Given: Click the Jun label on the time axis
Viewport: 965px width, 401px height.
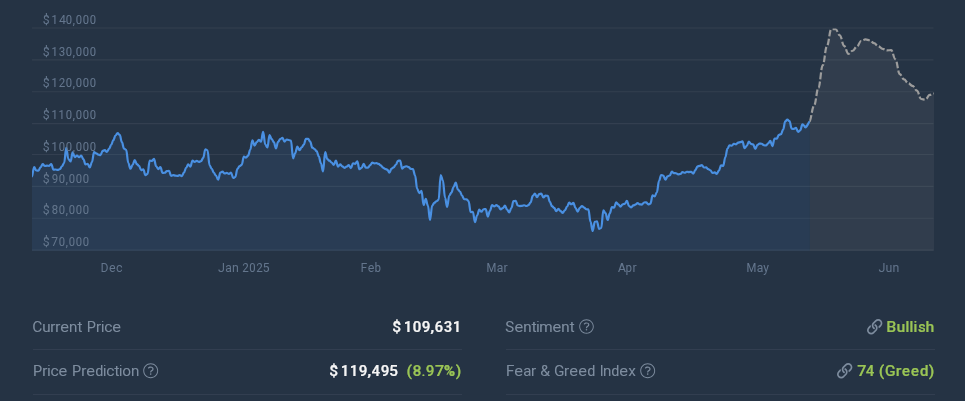Looking at the screenshot, I should [x=888, y=268].
